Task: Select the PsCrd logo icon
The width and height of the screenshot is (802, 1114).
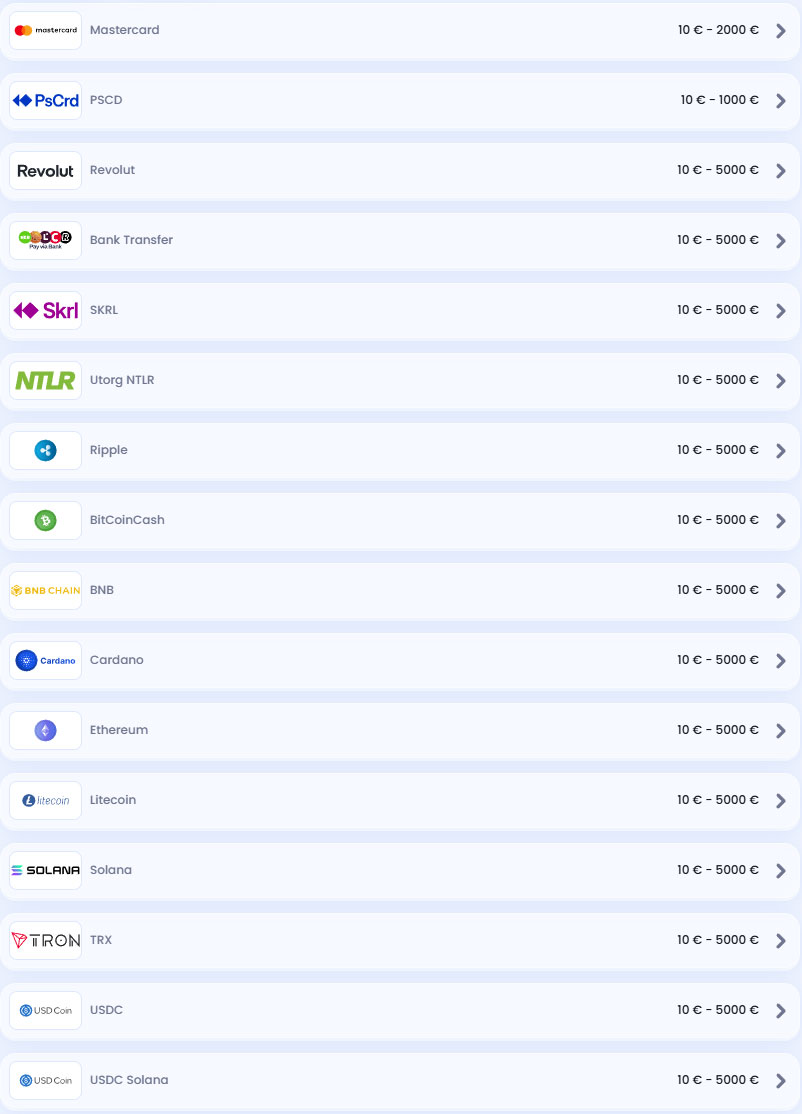Action: (x=45, y=100)
